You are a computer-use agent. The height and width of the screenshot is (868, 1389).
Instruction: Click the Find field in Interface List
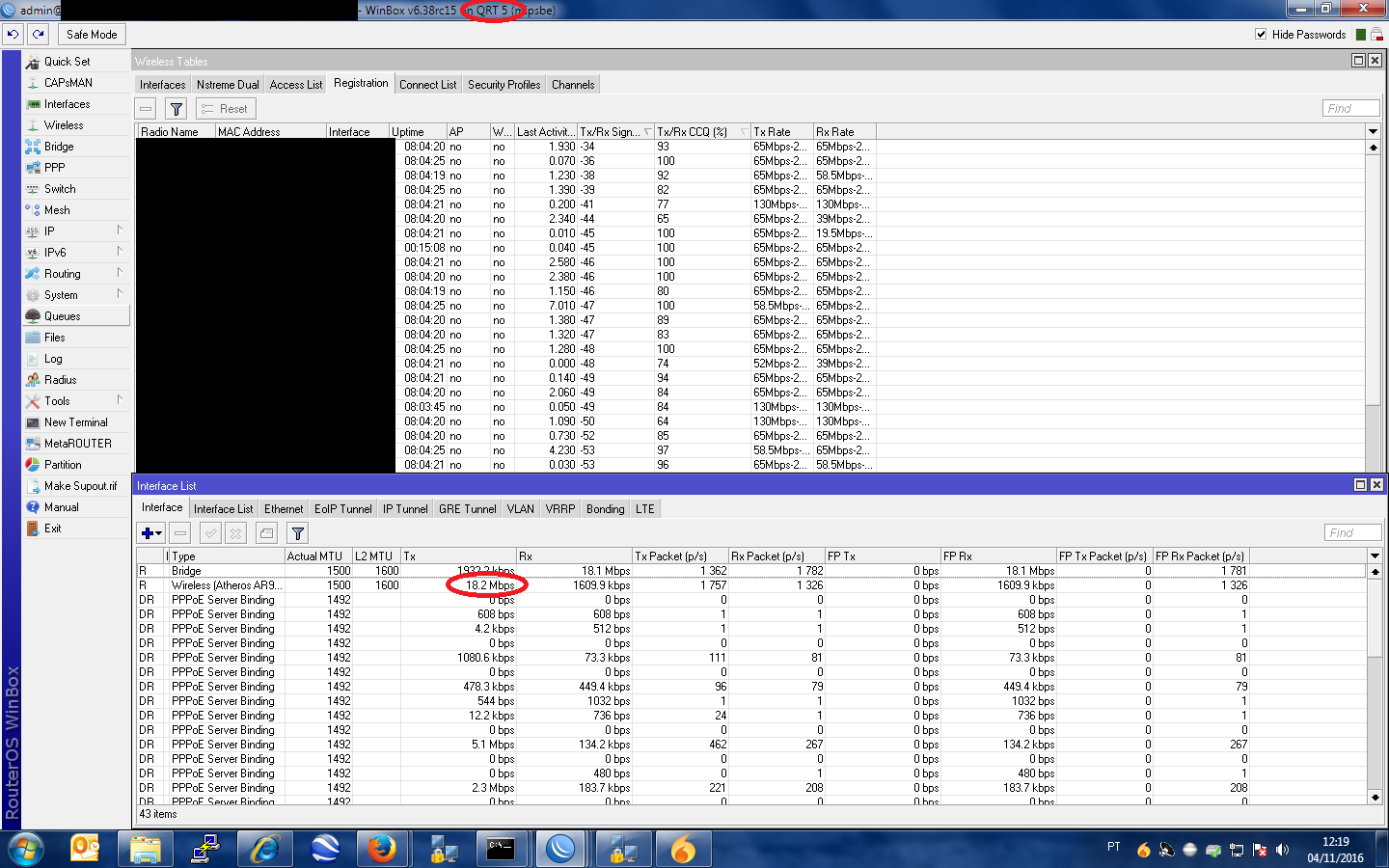(x=1352, y=532)
